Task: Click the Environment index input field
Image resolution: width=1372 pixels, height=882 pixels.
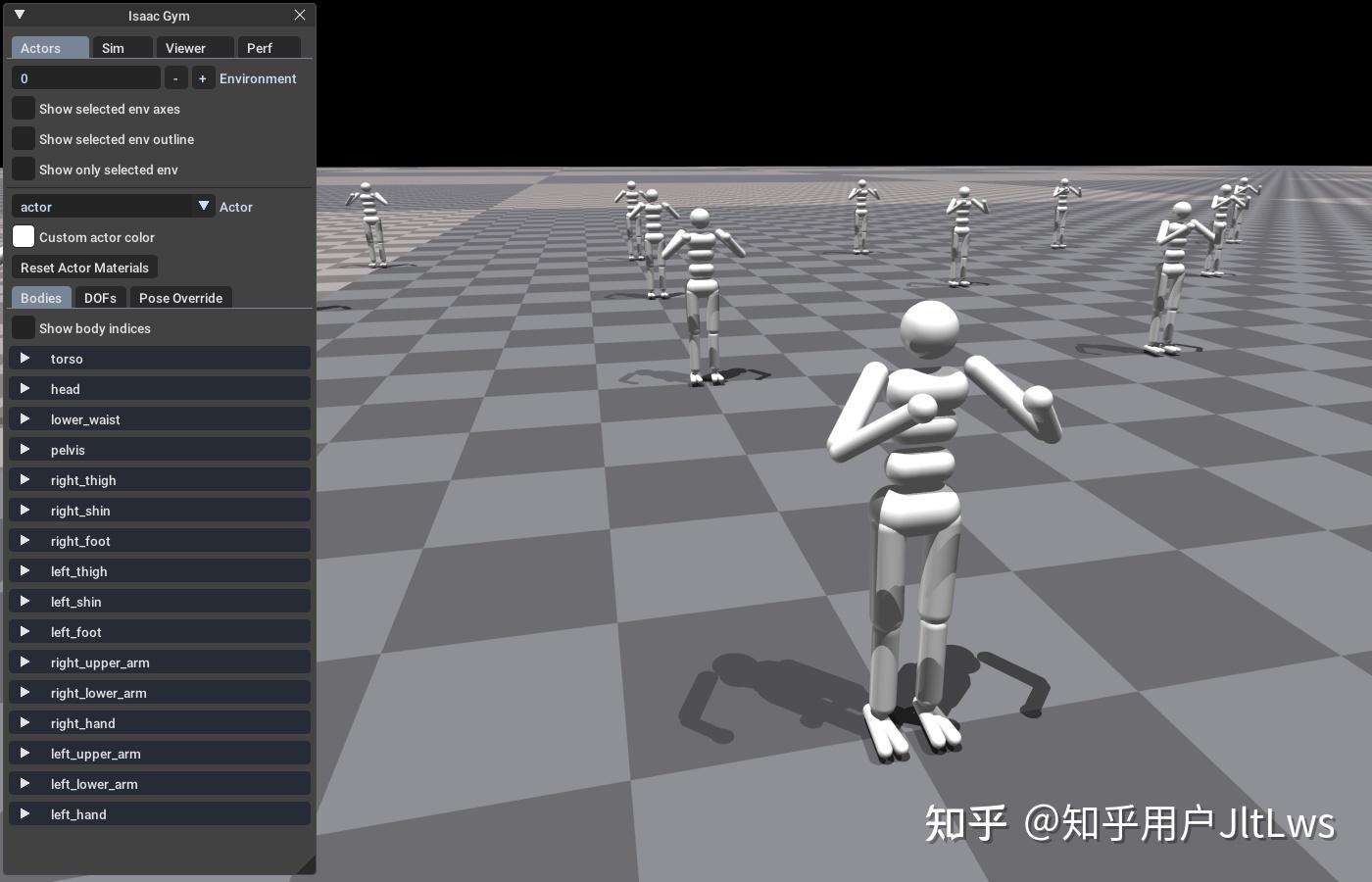Action: point(85,78)
